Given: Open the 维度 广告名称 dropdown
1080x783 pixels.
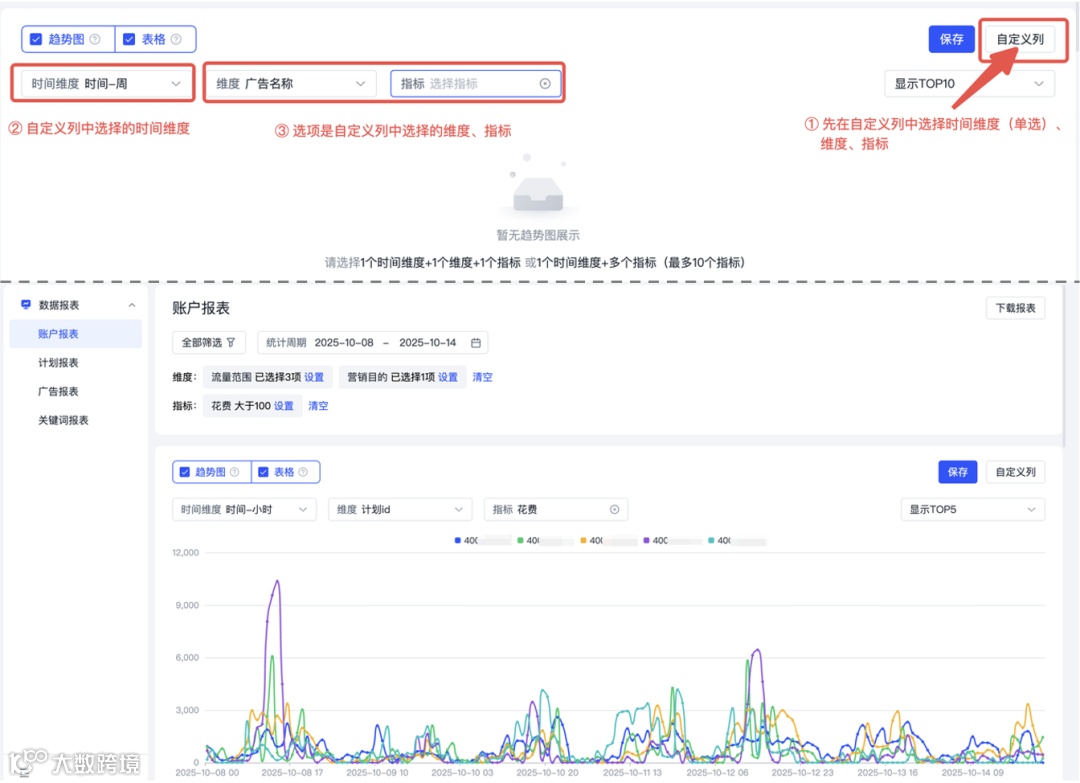Looking at the screenshot, I should 291,83.
